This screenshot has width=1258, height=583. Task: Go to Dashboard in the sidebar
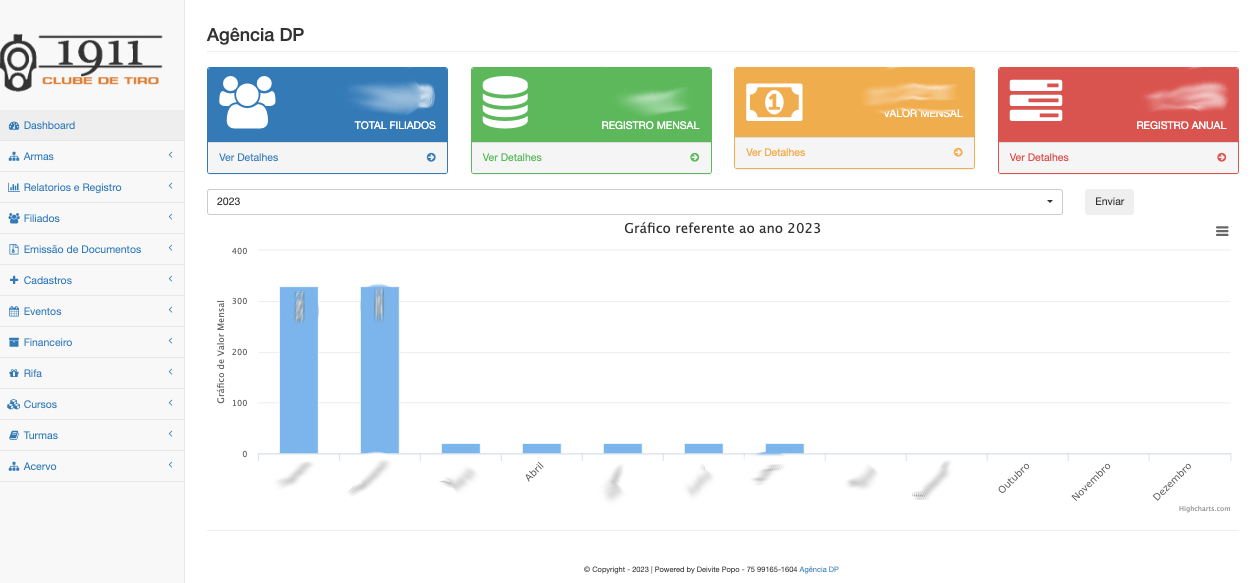(49, 125)
